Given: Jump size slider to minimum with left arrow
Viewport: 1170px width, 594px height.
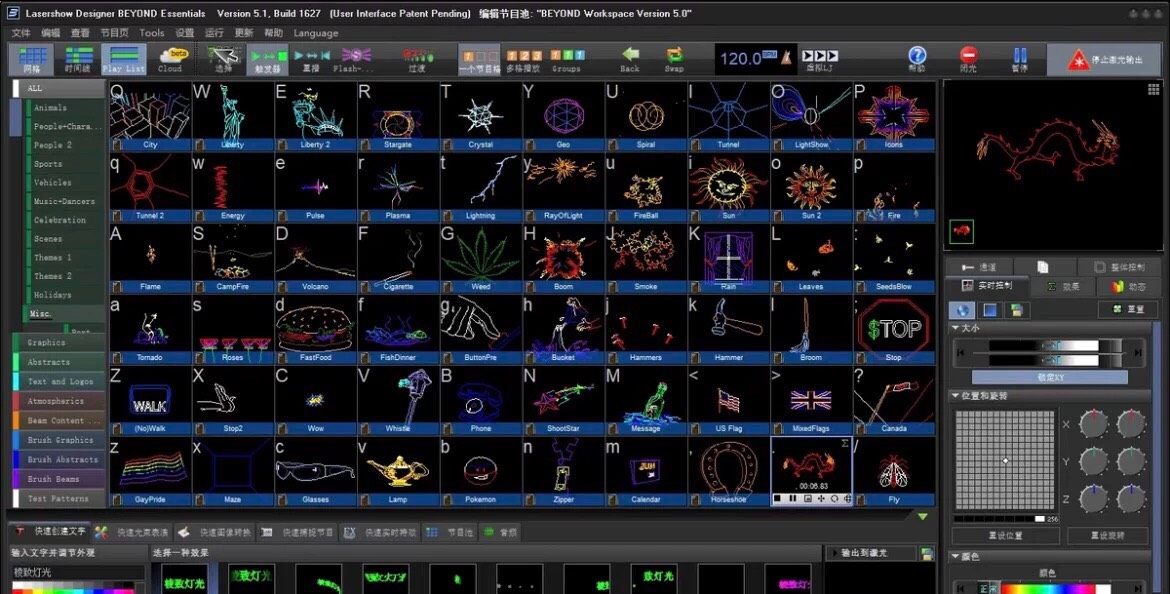Looking at the screenshot, I should pyautogui.click(x=961, y=352).
